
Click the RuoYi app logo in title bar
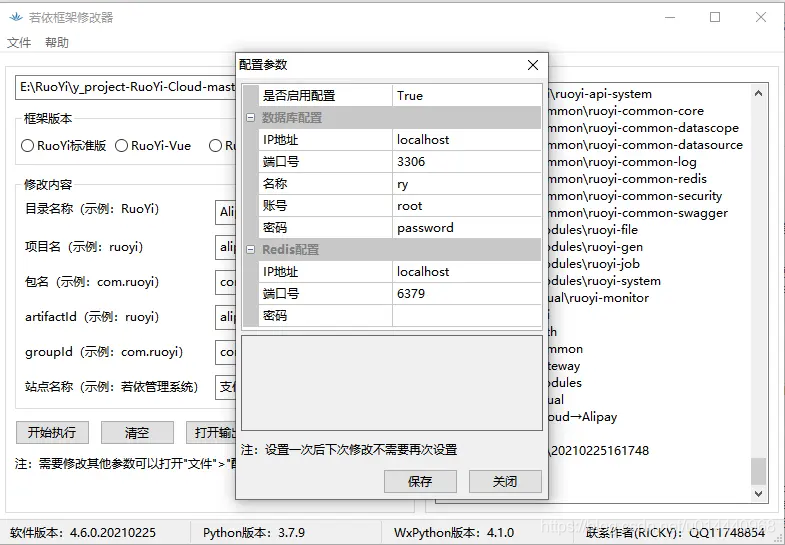tap(16, 18)
